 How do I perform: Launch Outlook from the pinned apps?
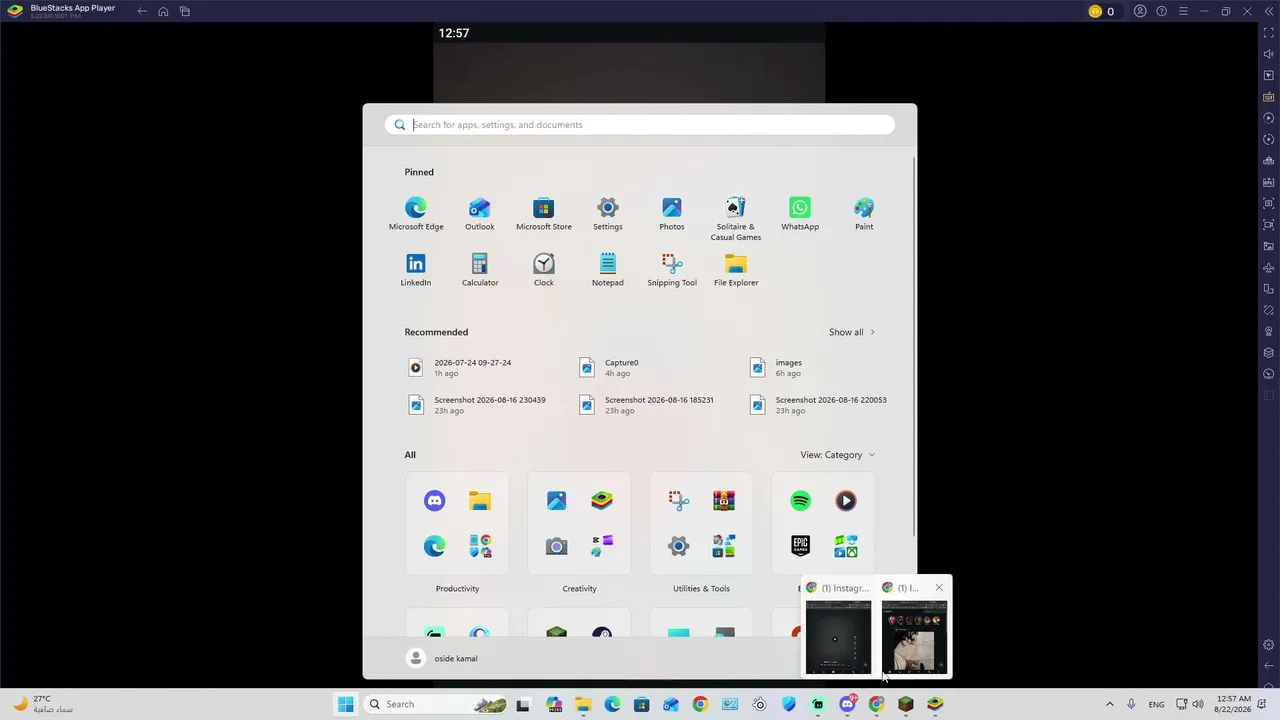coord(480,214)
